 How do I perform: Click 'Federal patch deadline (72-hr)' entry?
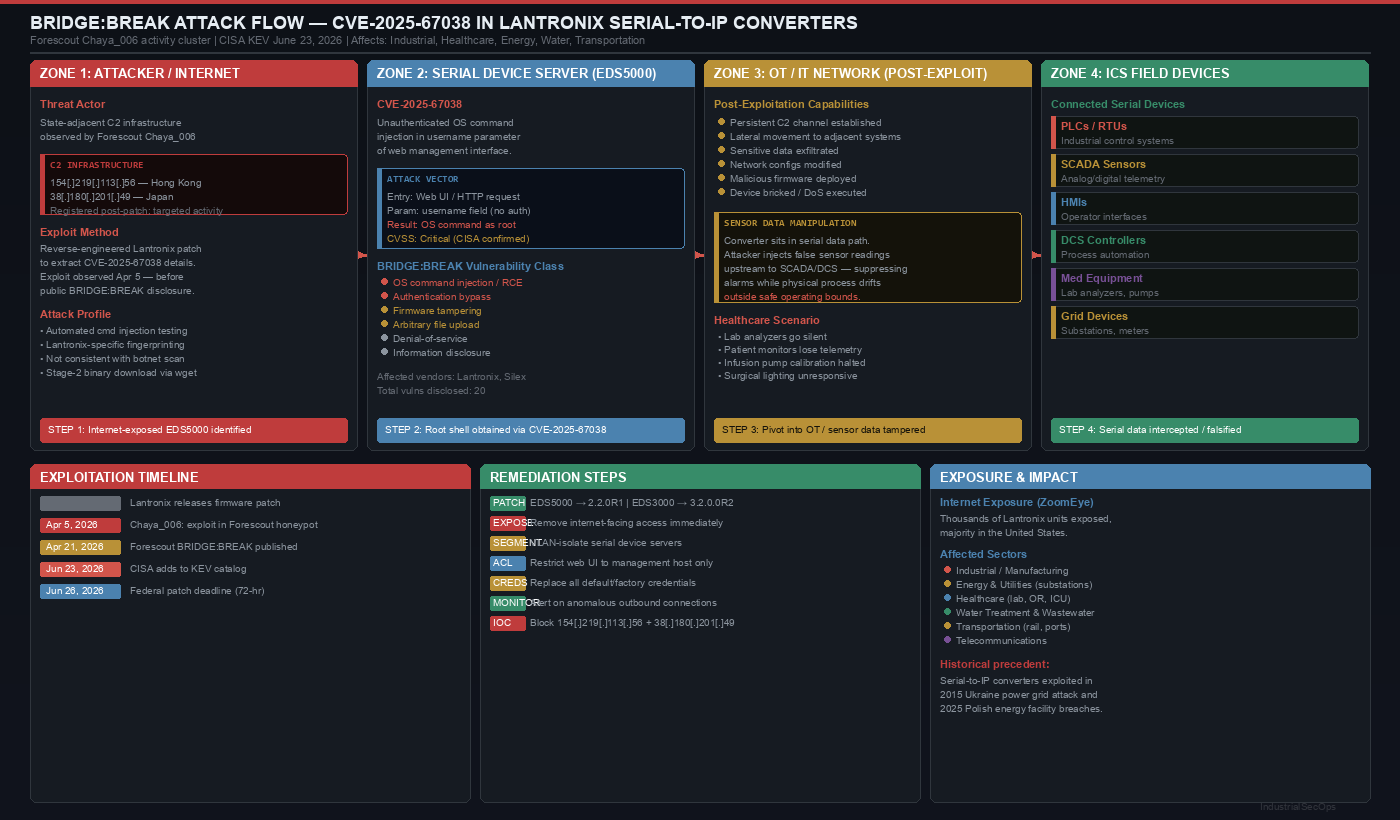(x=197, y=591)
